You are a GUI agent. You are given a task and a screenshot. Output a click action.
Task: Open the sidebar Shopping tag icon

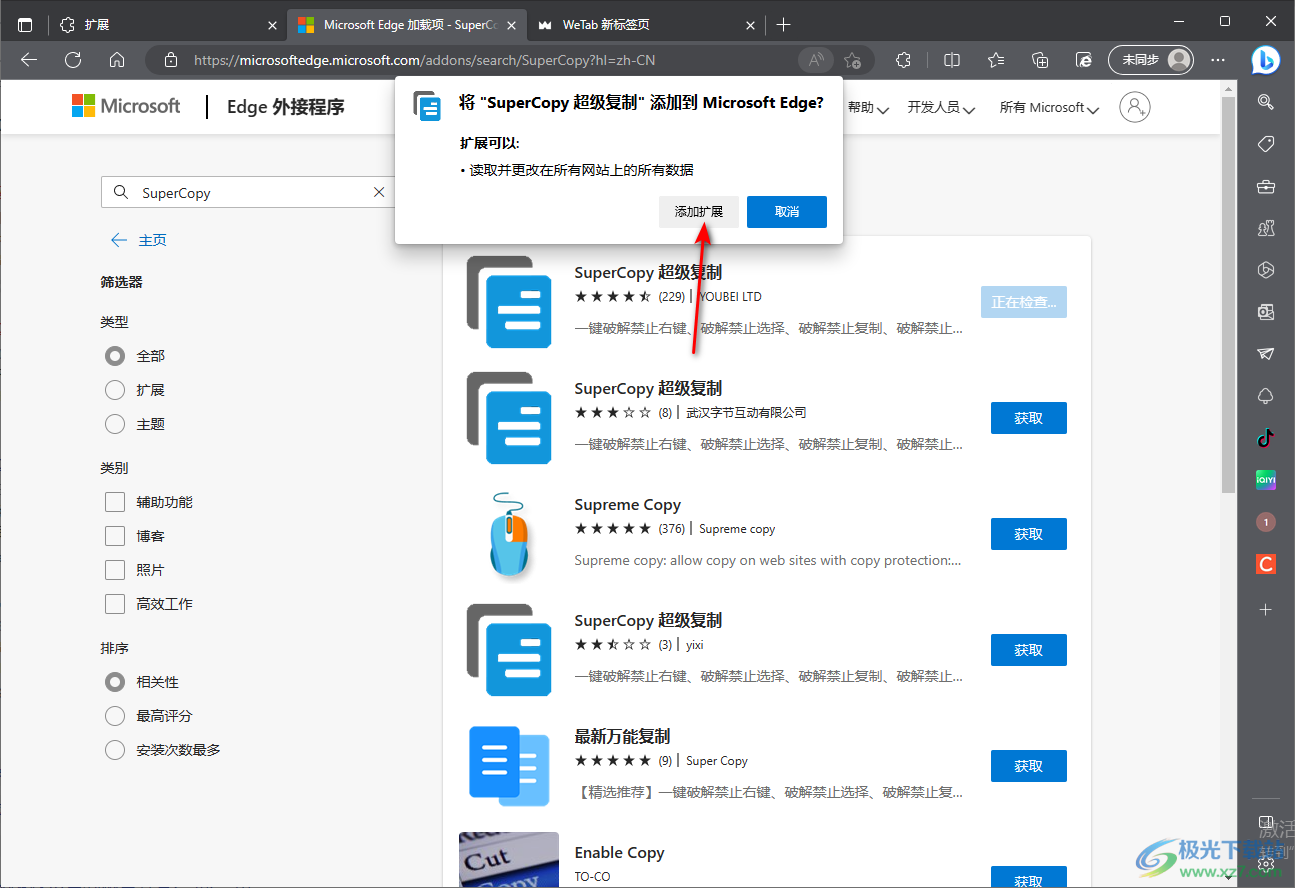1266,144
